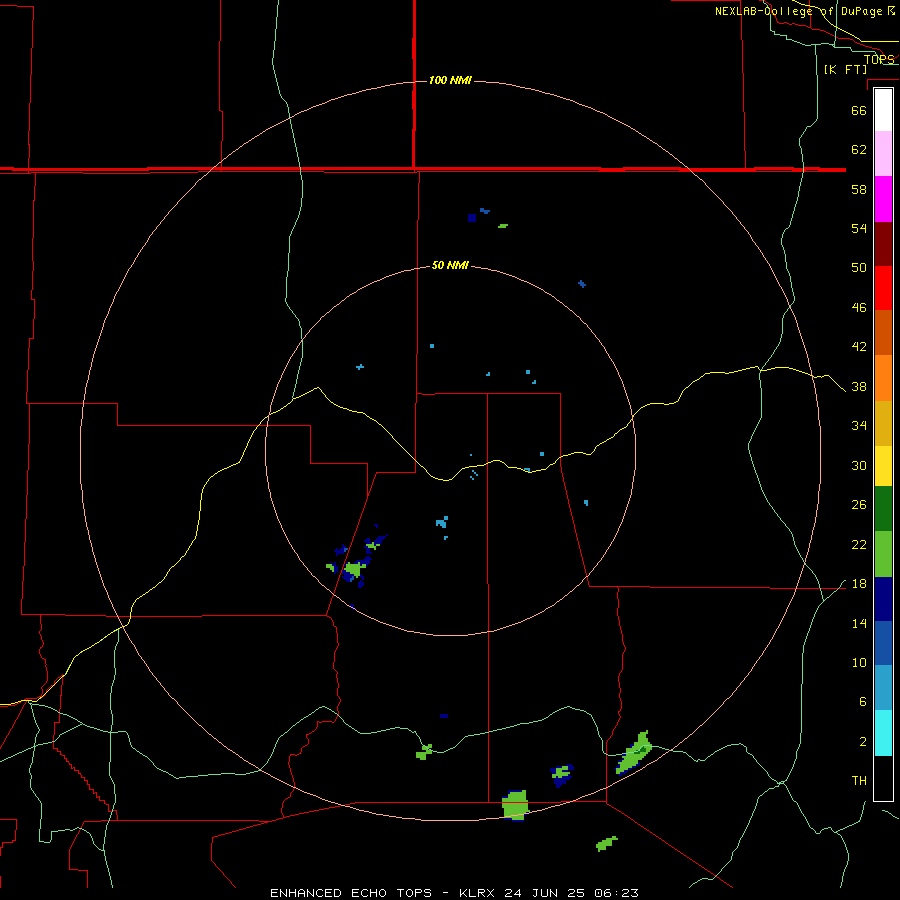Select the bright red color bar segment

(x=883, y=288)
